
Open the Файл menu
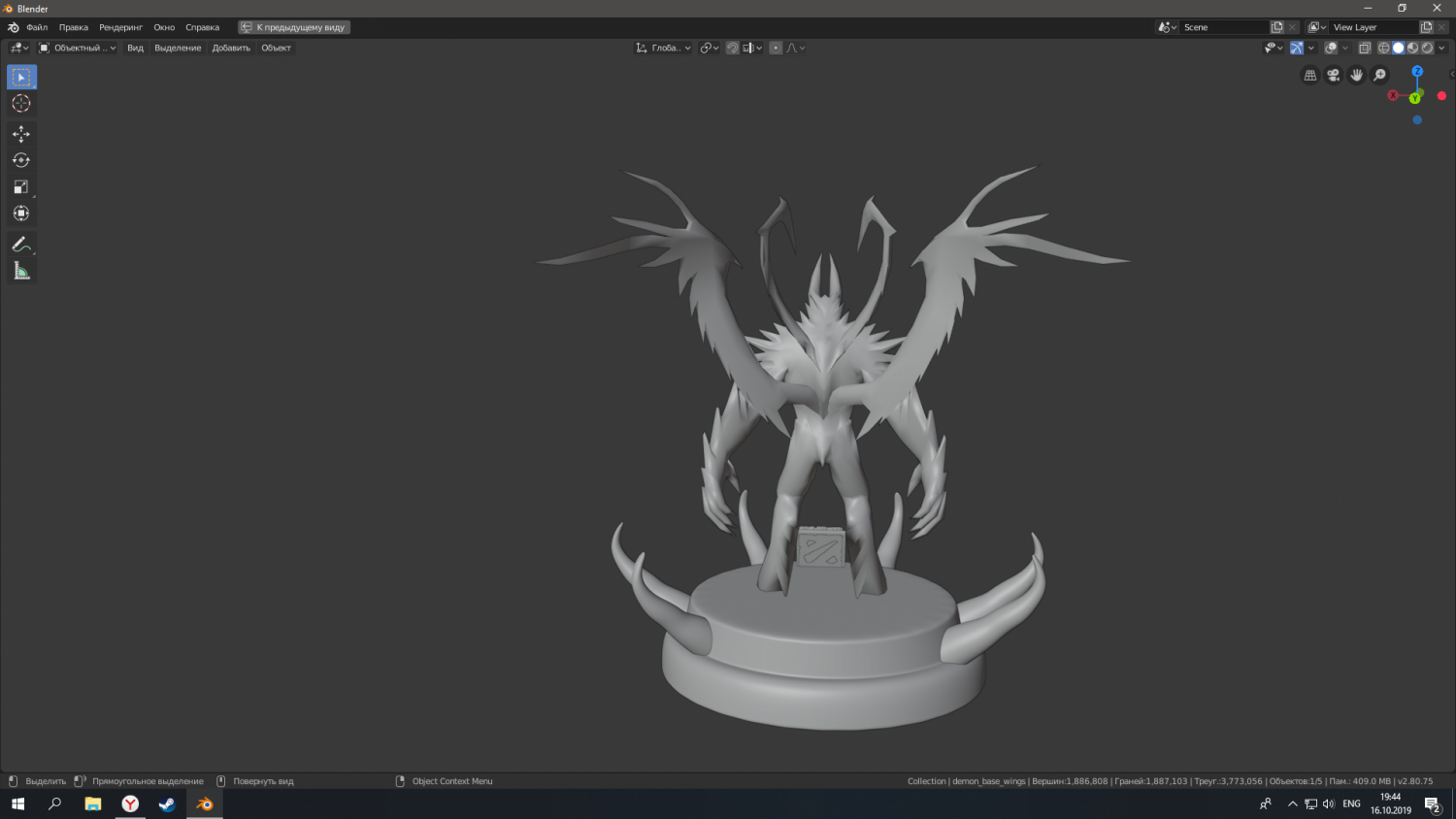click(x=37, y=27)
